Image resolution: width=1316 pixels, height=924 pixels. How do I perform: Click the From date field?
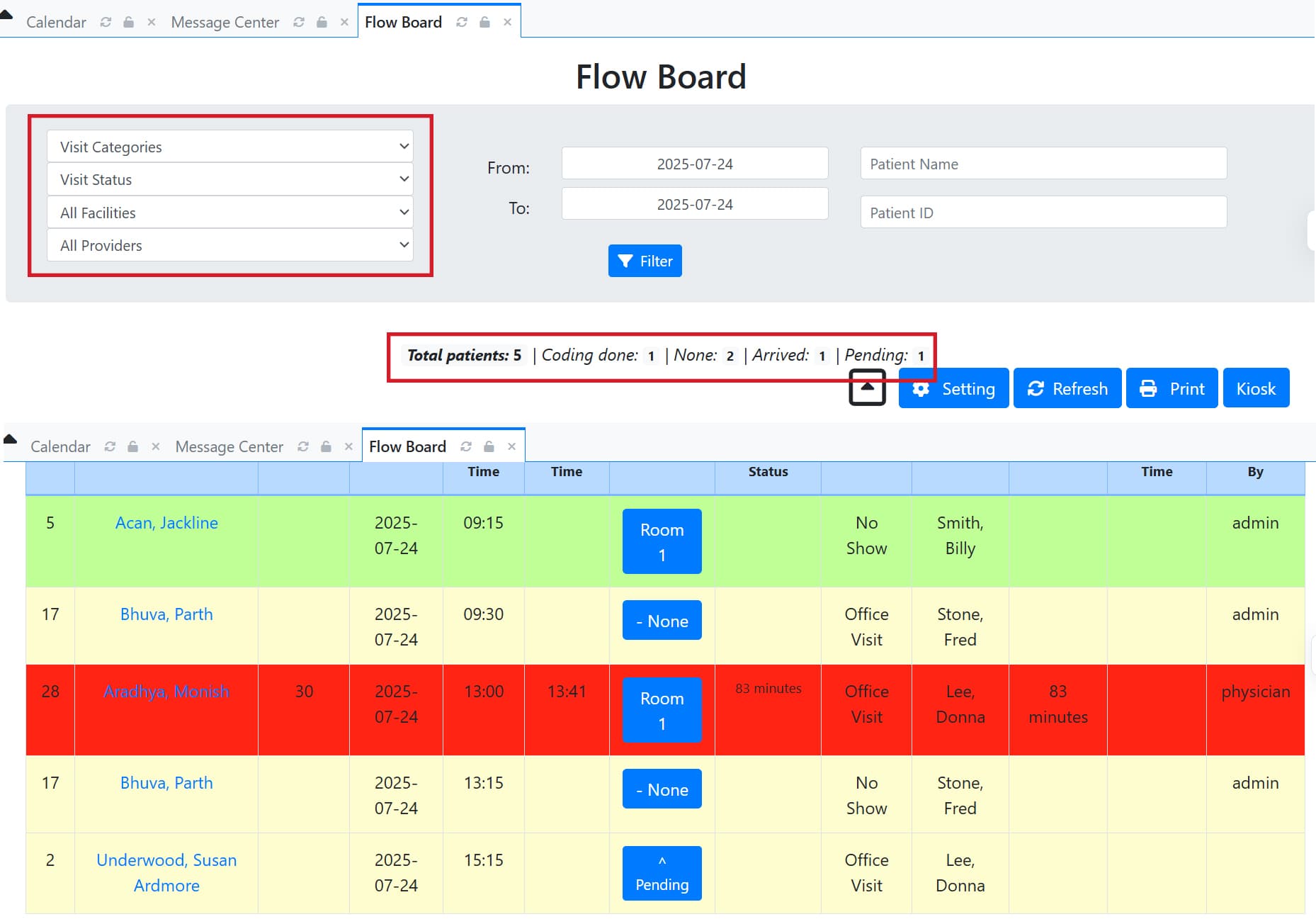point(695,164)
